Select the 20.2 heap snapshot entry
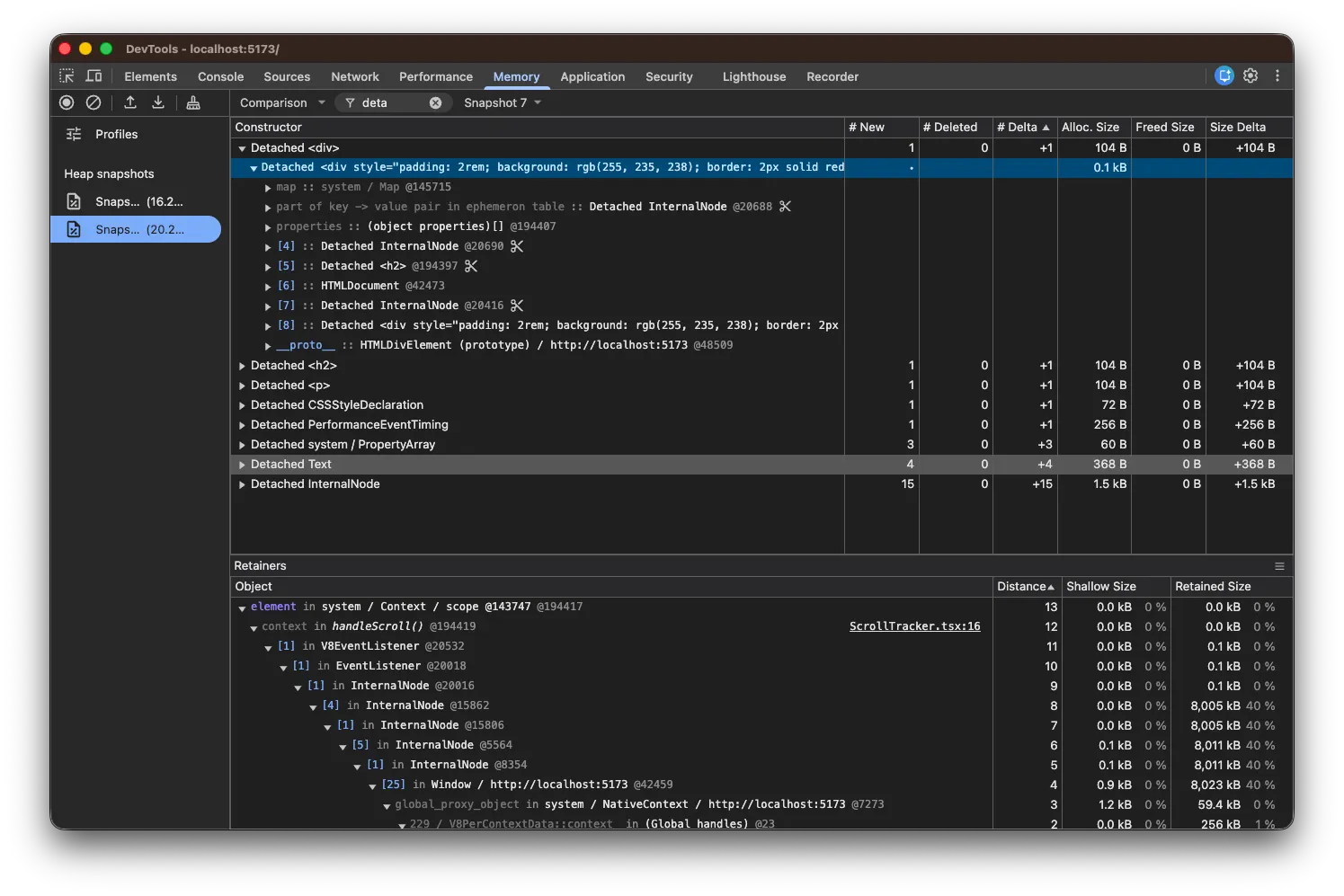The image size is (1344, 896). point(136,229)
